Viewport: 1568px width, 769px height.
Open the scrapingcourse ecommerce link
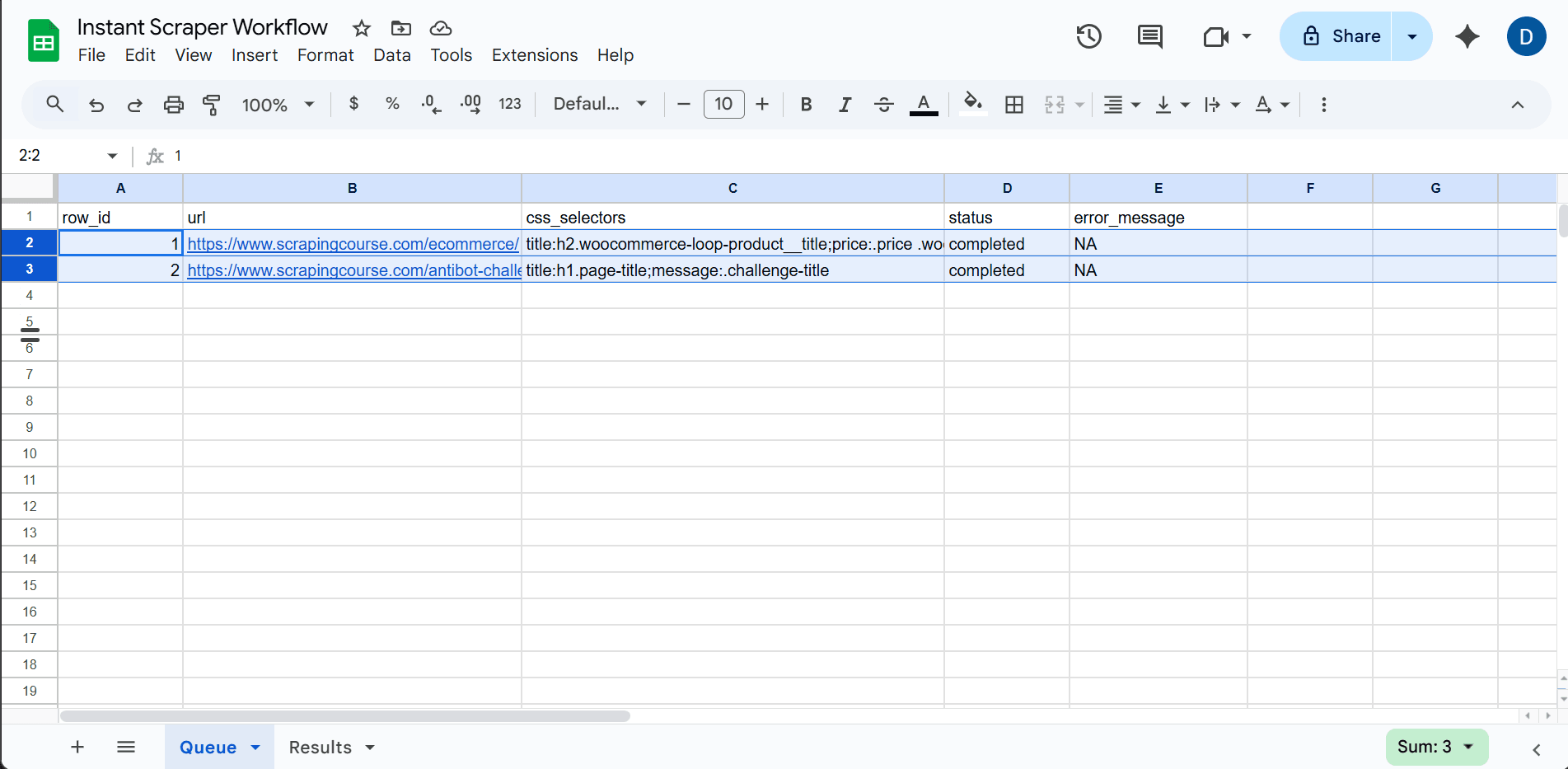click(x=353, y=244)
